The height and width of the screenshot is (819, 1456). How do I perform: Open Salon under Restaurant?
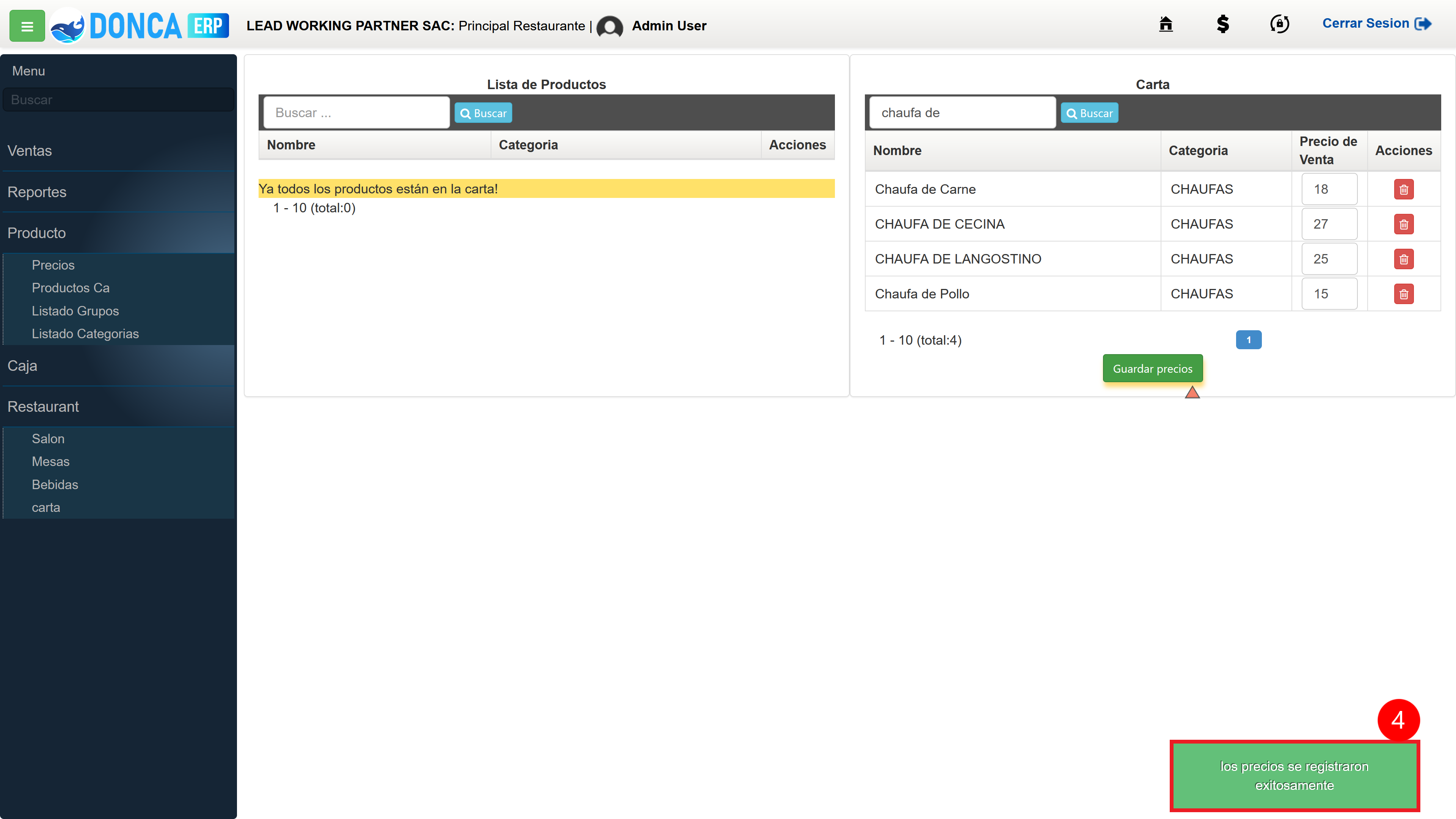coord(48,439)
